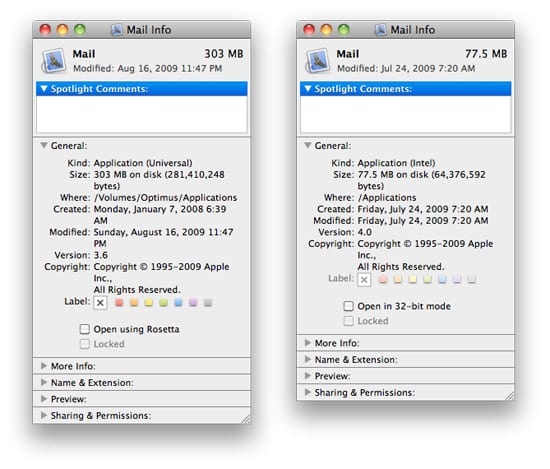The image size is (550, 469).
Task: Toggle Locked checkbox in left Mail Info window
Action: (85, 344)
